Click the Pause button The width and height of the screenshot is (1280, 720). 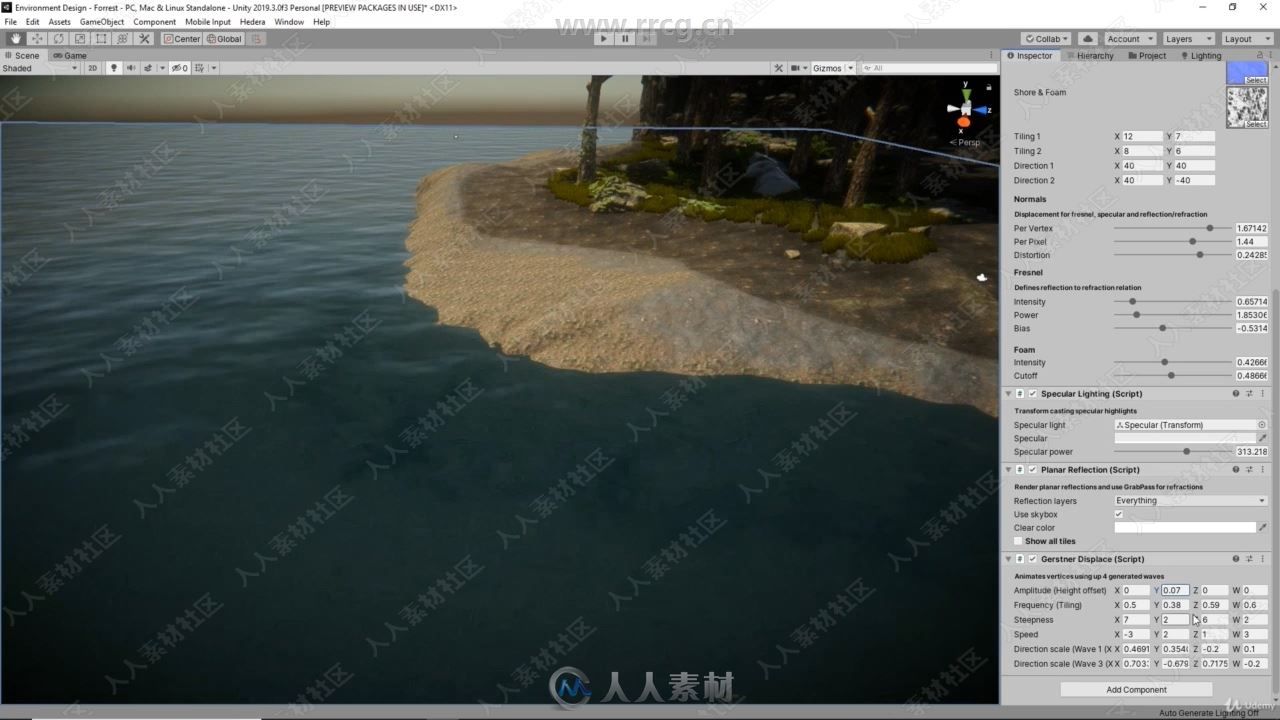pos(625,39)
